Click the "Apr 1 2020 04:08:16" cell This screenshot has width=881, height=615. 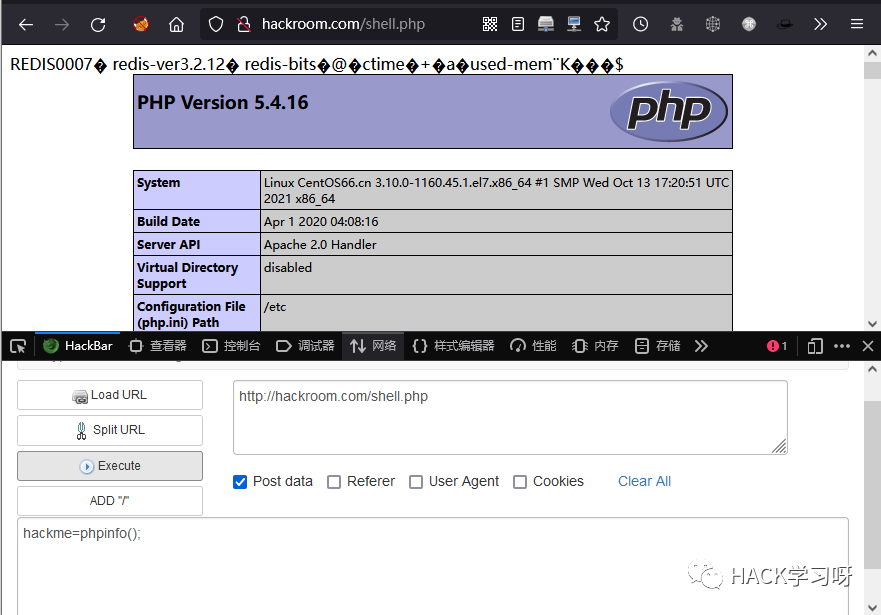click(x=496, y=221)
